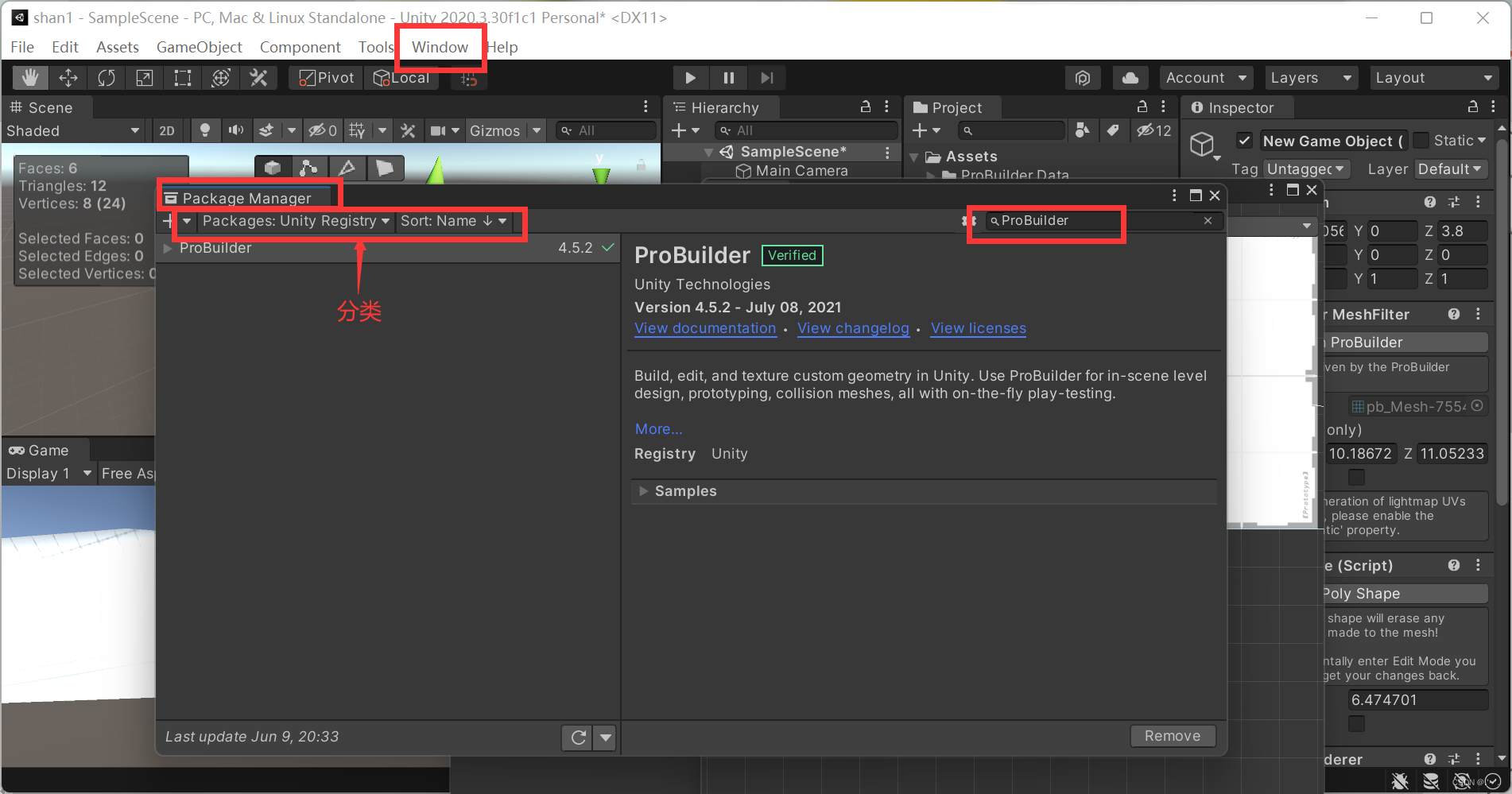Select the Rect transform tool
The width and height of the screenshot is (1512, 794).
pyautogui.click(x=182, y=77)
